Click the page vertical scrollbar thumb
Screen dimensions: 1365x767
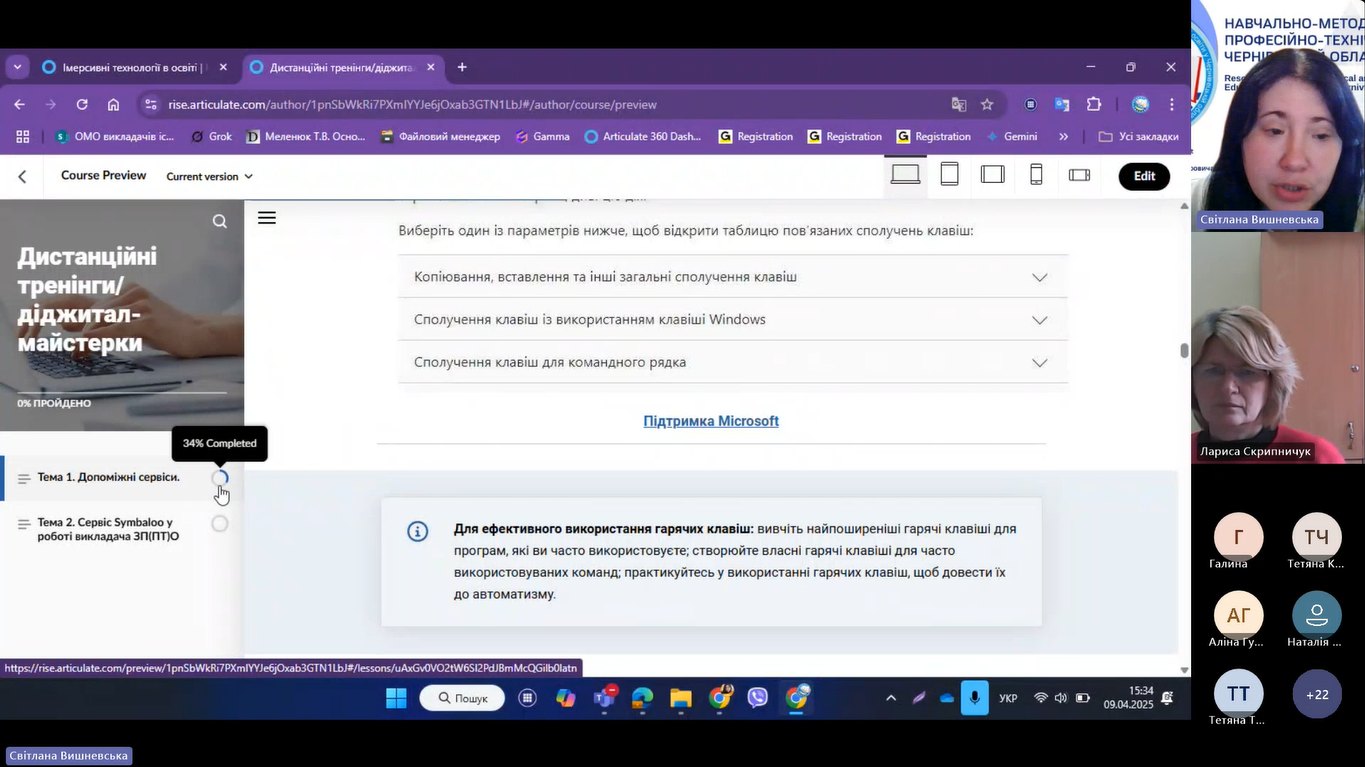point(1184,350)
